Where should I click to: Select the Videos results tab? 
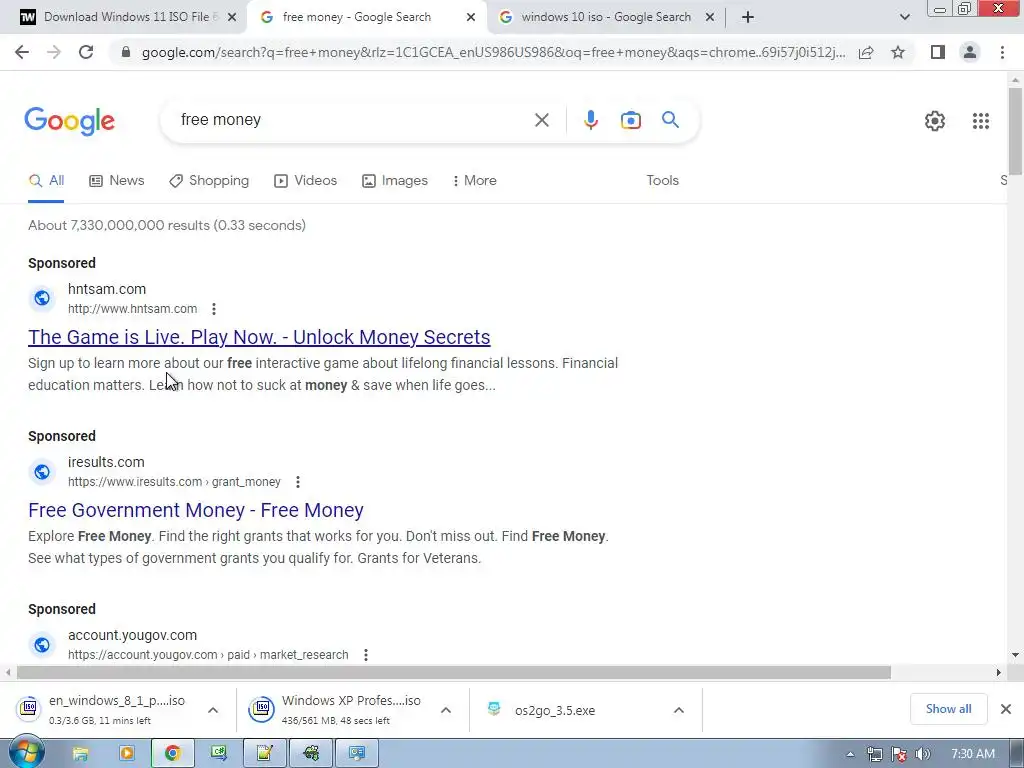coord(306,181)
